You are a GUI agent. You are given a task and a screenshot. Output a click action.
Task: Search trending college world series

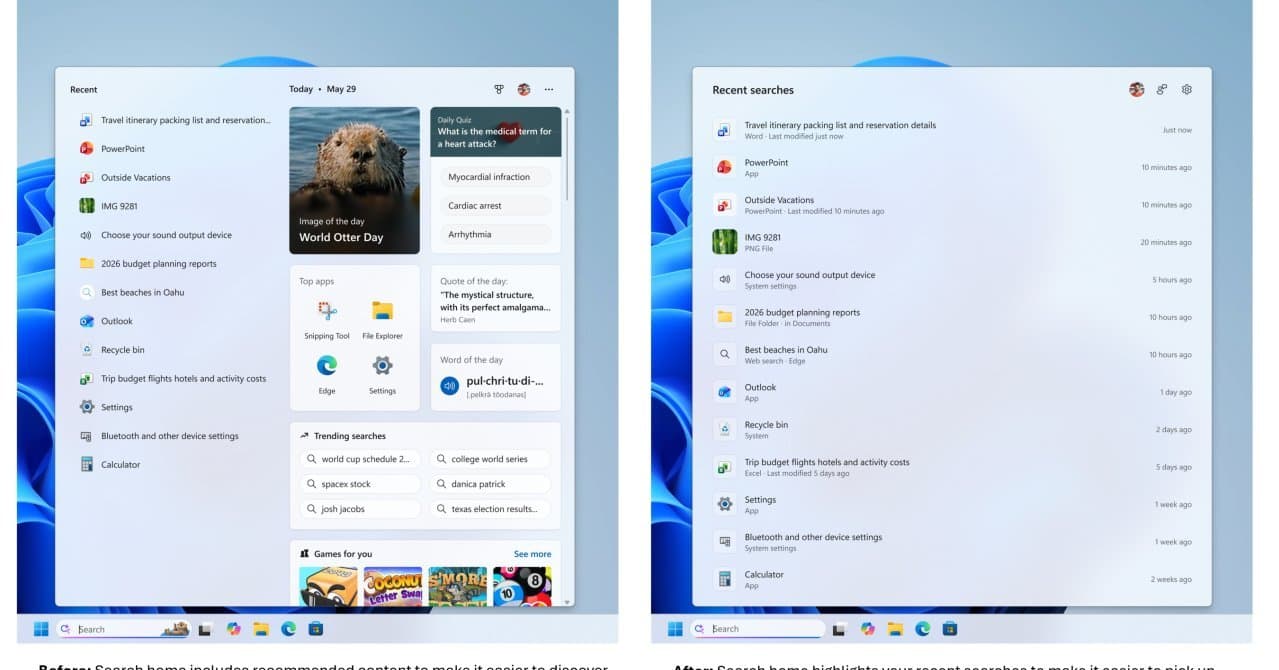(x=490, y=459)
